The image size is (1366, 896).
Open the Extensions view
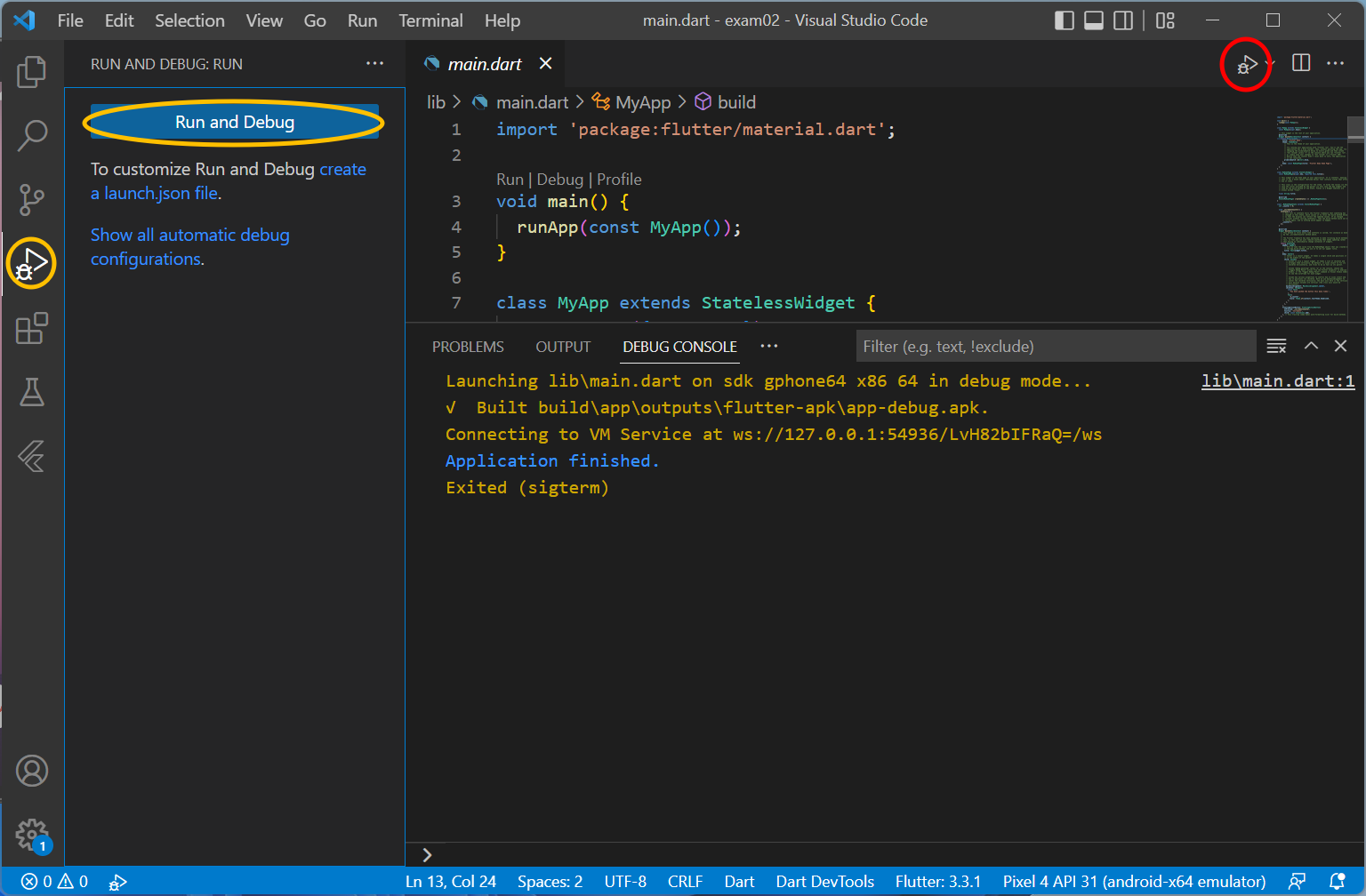[32, 328]
